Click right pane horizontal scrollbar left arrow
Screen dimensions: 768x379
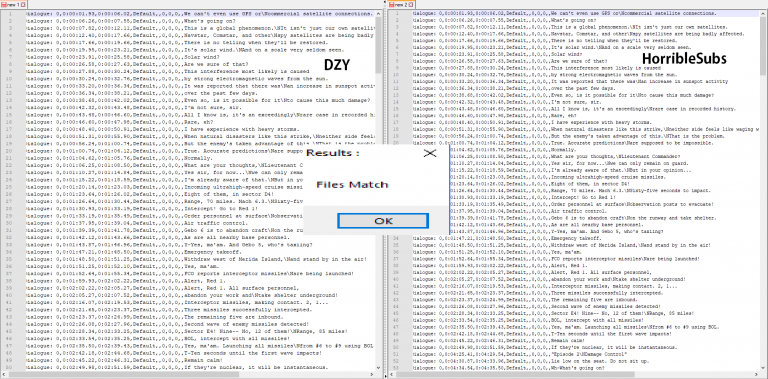click(391, 375)
